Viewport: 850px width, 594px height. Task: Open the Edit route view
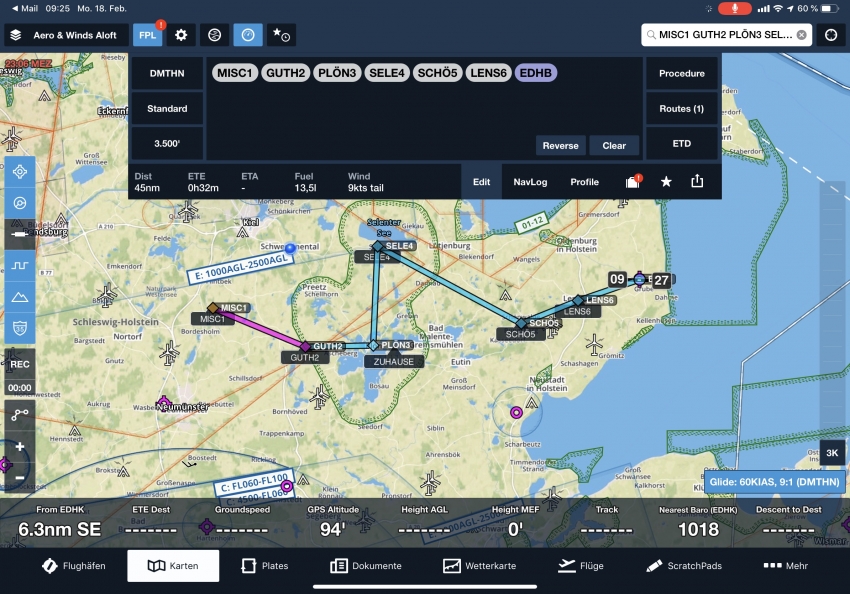(x=481, y=182)
